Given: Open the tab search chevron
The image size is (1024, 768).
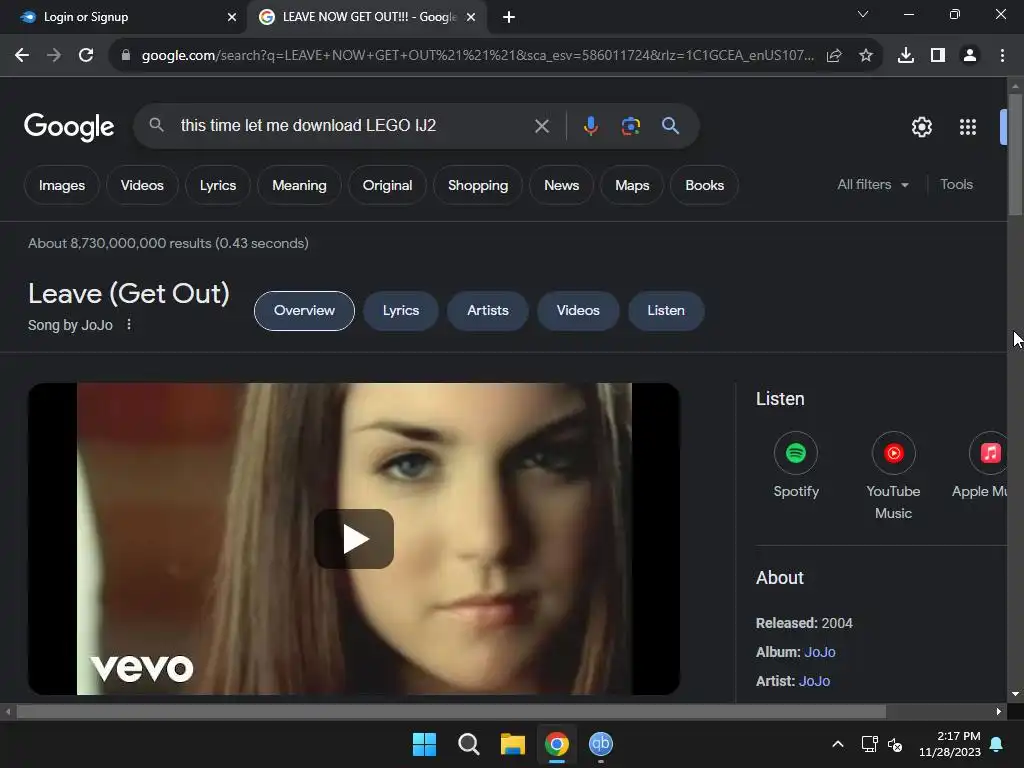Looking at the screenshot, I should [x=863, y=14].
